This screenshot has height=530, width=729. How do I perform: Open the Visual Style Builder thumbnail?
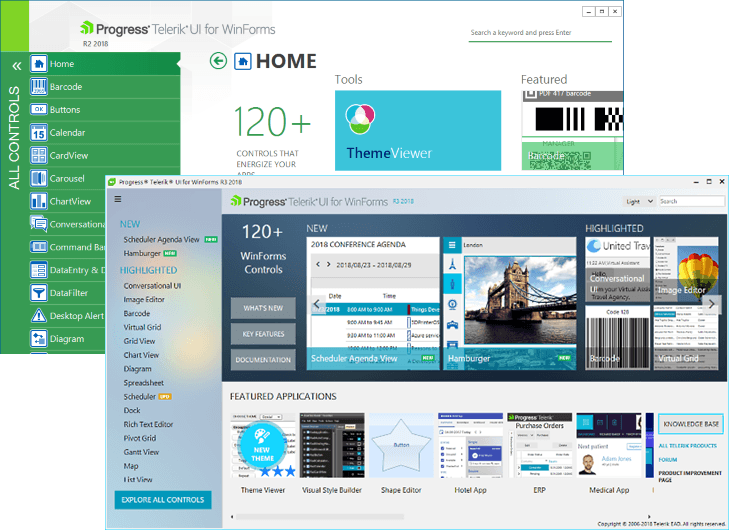(x=332, y=445)
